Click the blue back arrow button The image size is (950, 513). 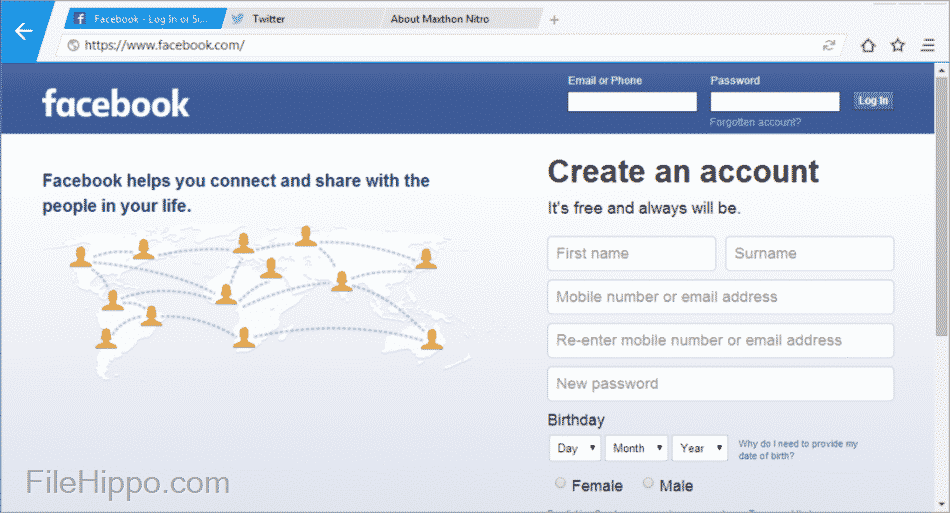pyautogui.click(x=23, y=31)
